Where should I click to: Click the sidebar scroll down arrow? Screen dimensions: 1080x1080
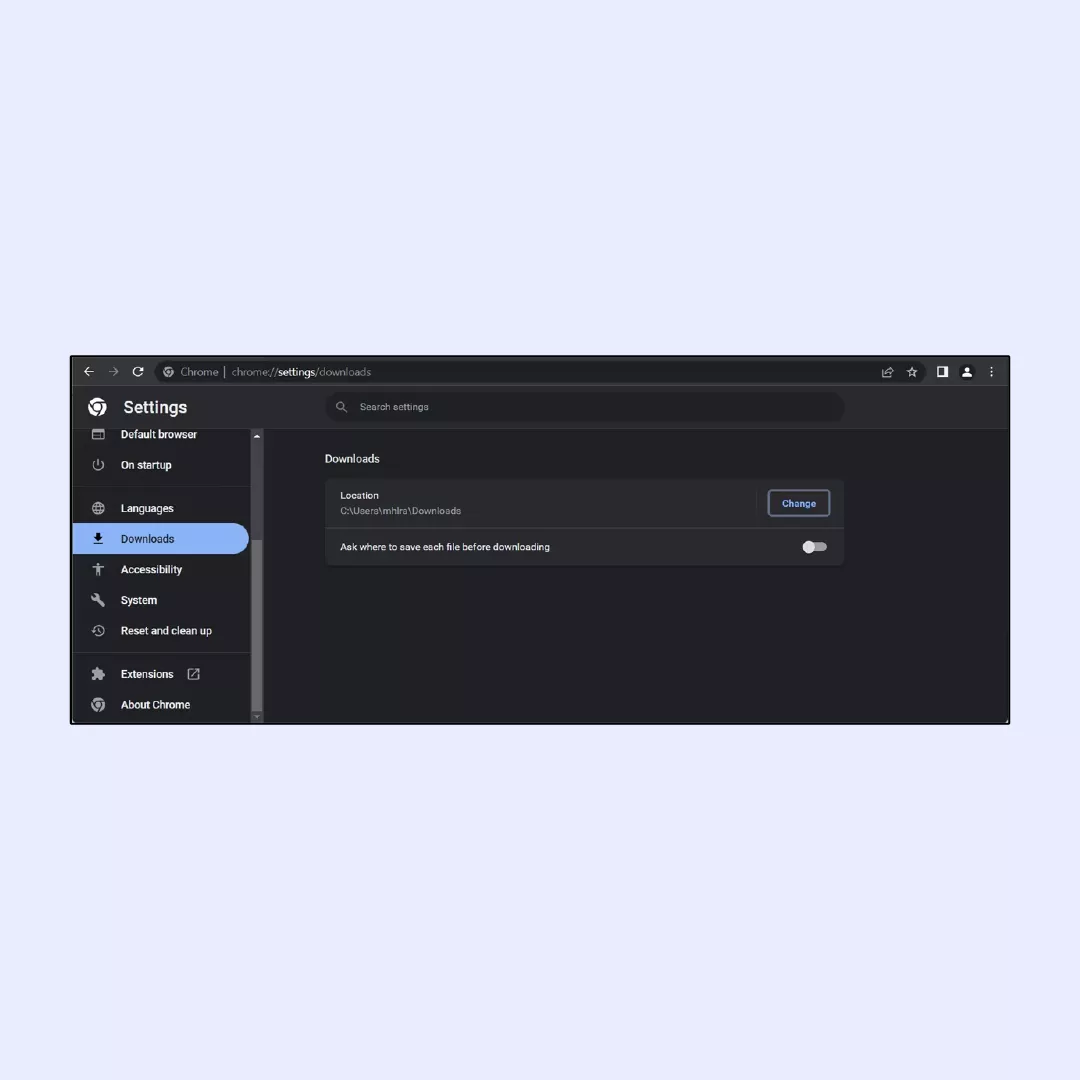coord(257,717)
